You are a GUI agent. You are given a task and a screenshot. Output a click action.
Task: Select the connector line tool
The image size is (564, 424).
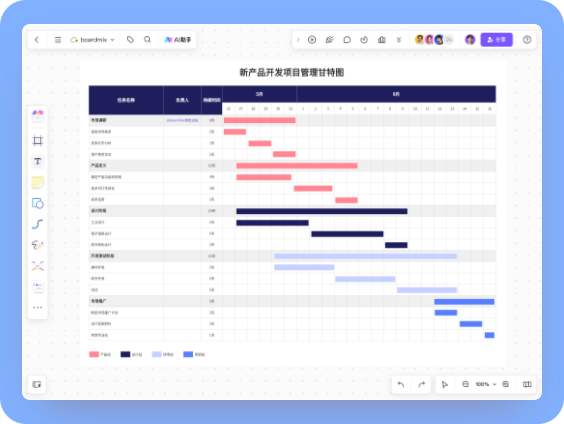tap(37, 224)
